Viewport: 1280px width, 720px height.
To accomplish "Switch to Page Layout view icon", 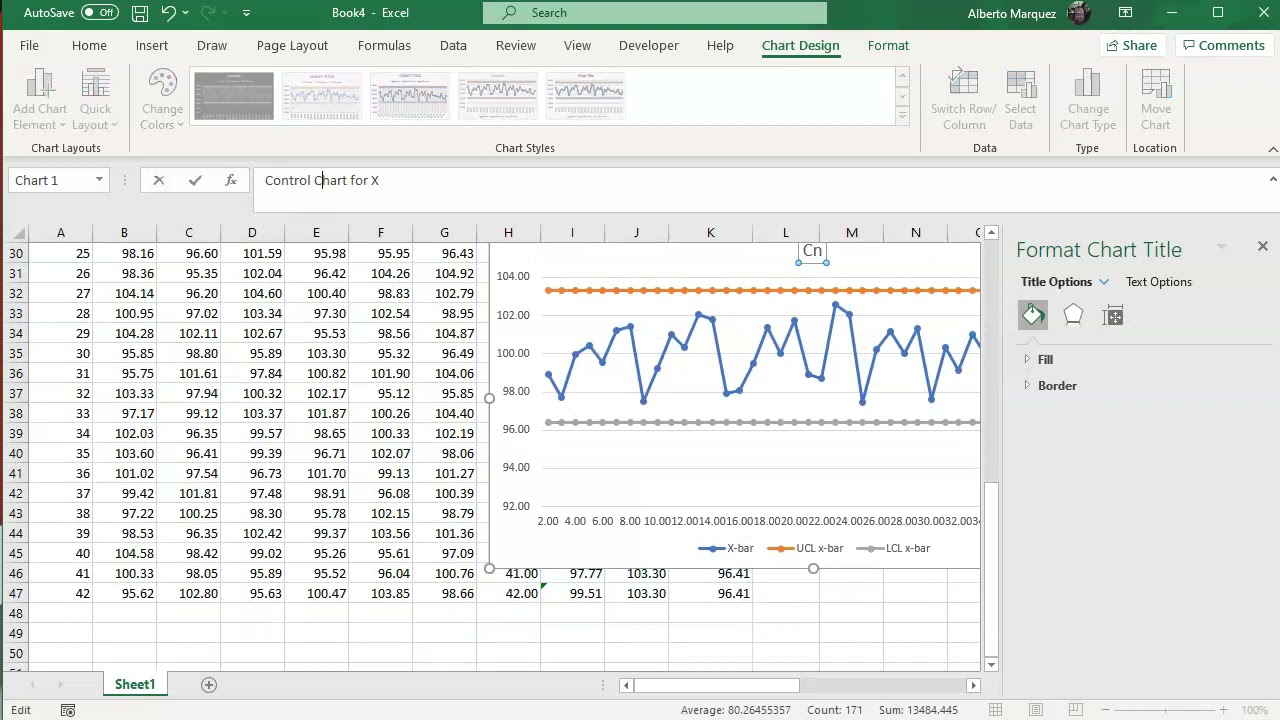I will pos(1035,710).
